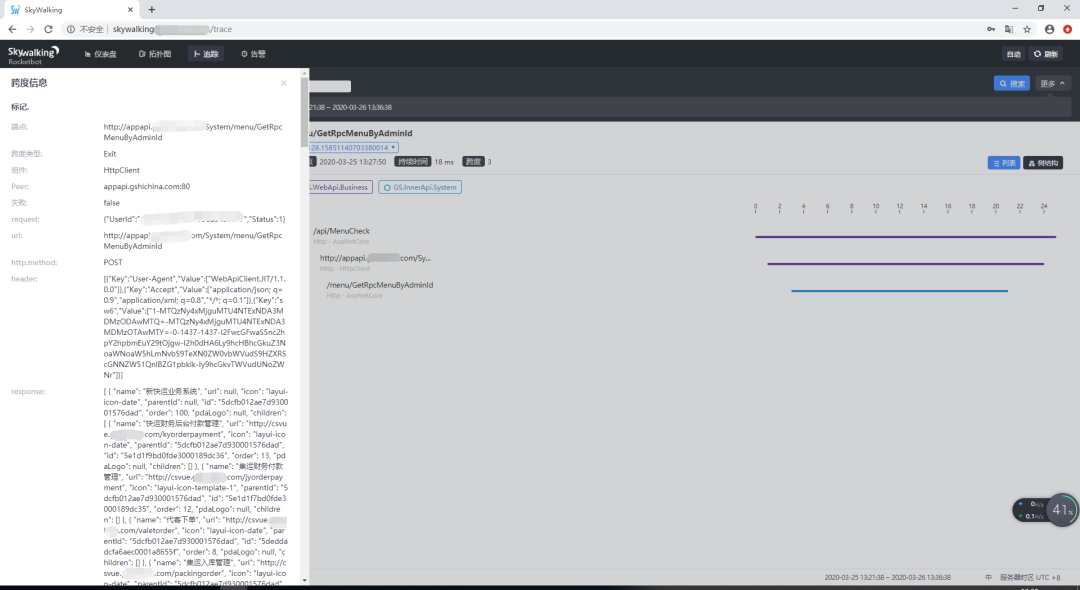Switch to the 告警 alarm tab
The height and width of the screenshot is (590, 1080).
point(253,54)
